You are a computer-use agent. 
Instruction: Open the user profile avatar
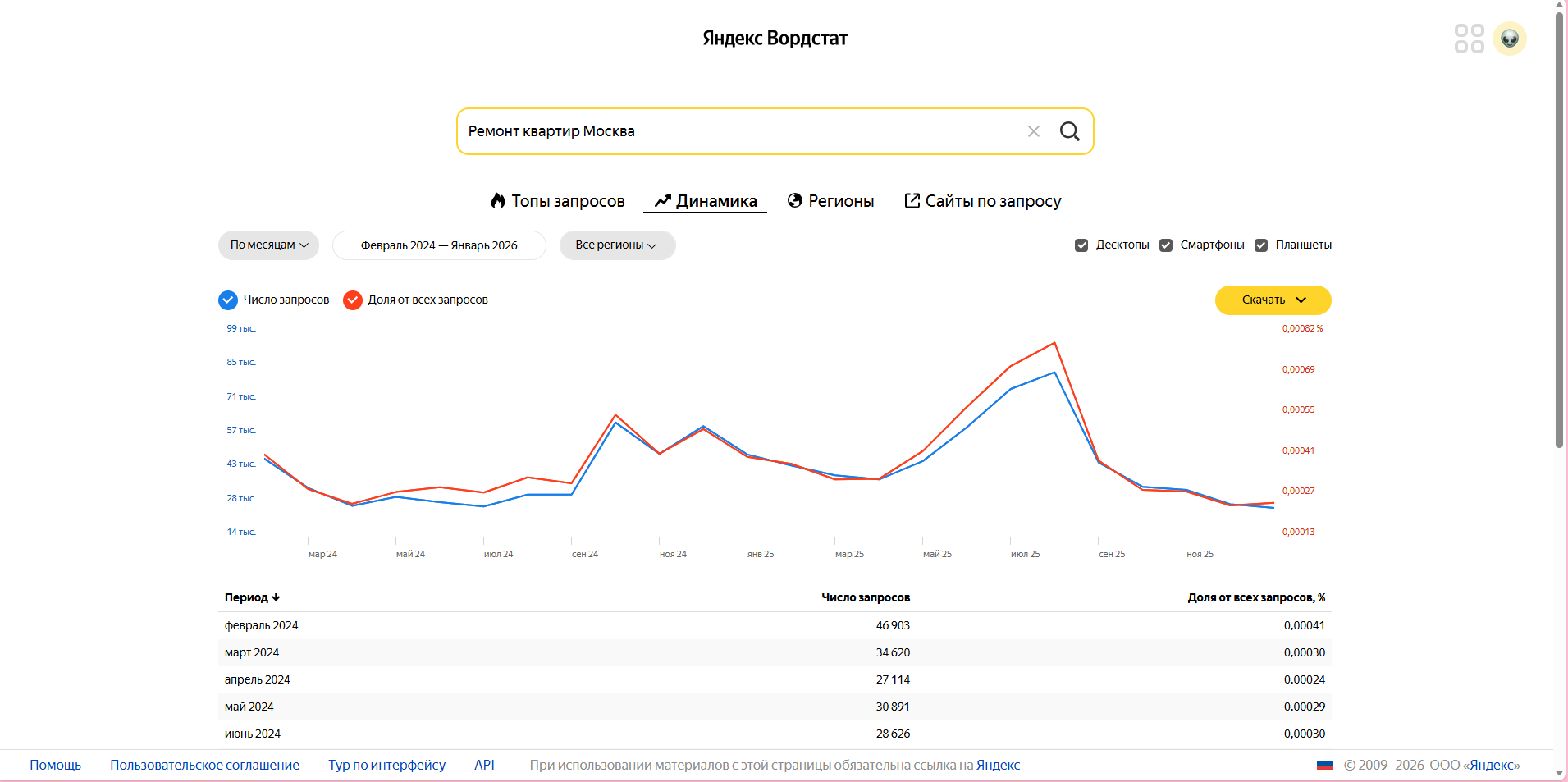1509,39
